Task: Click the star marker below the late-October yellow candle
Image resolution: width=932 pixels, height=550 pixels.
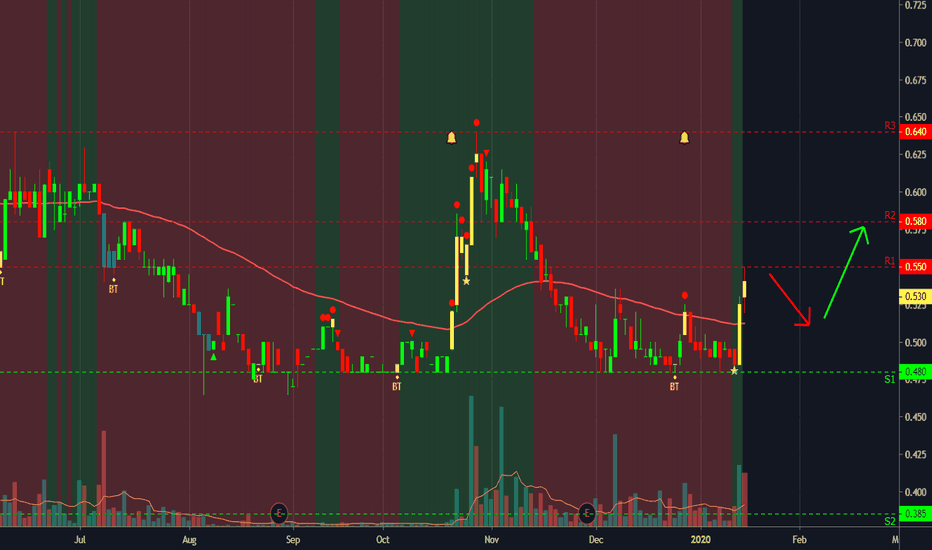Action: [x=467, y=281]
